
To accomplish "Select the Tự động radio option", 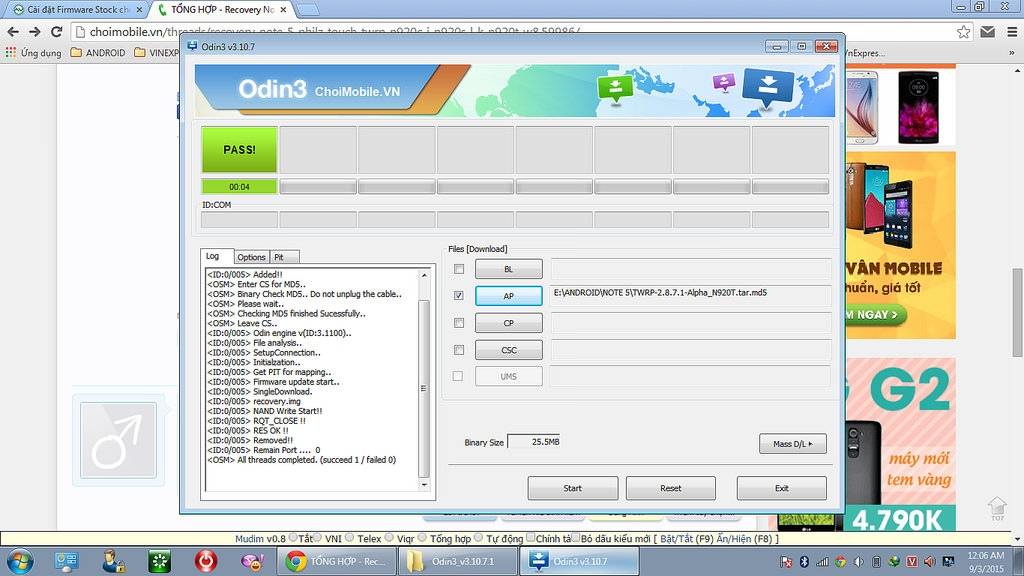I will coord(479,538).
